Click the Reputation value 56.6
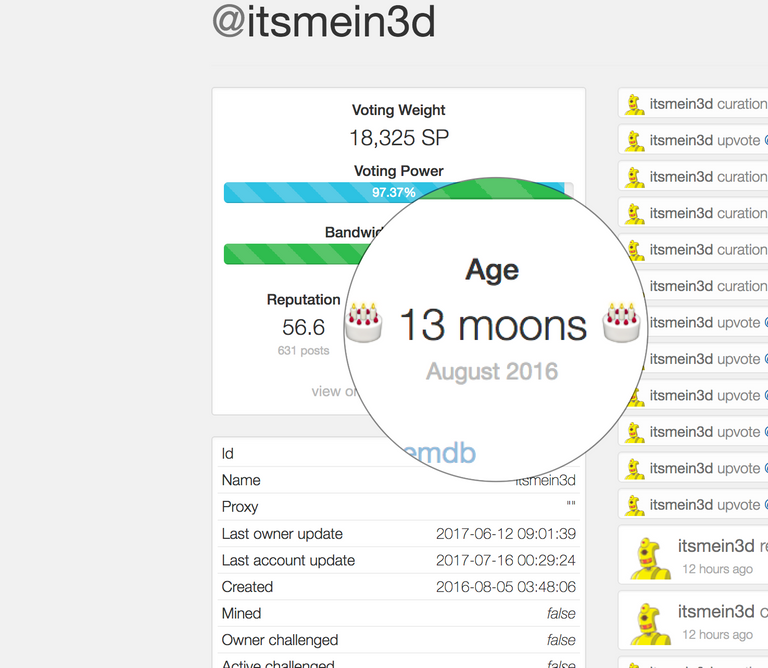Image resolution: width=768 pixels, height=668 pixels. click(303, 327)
